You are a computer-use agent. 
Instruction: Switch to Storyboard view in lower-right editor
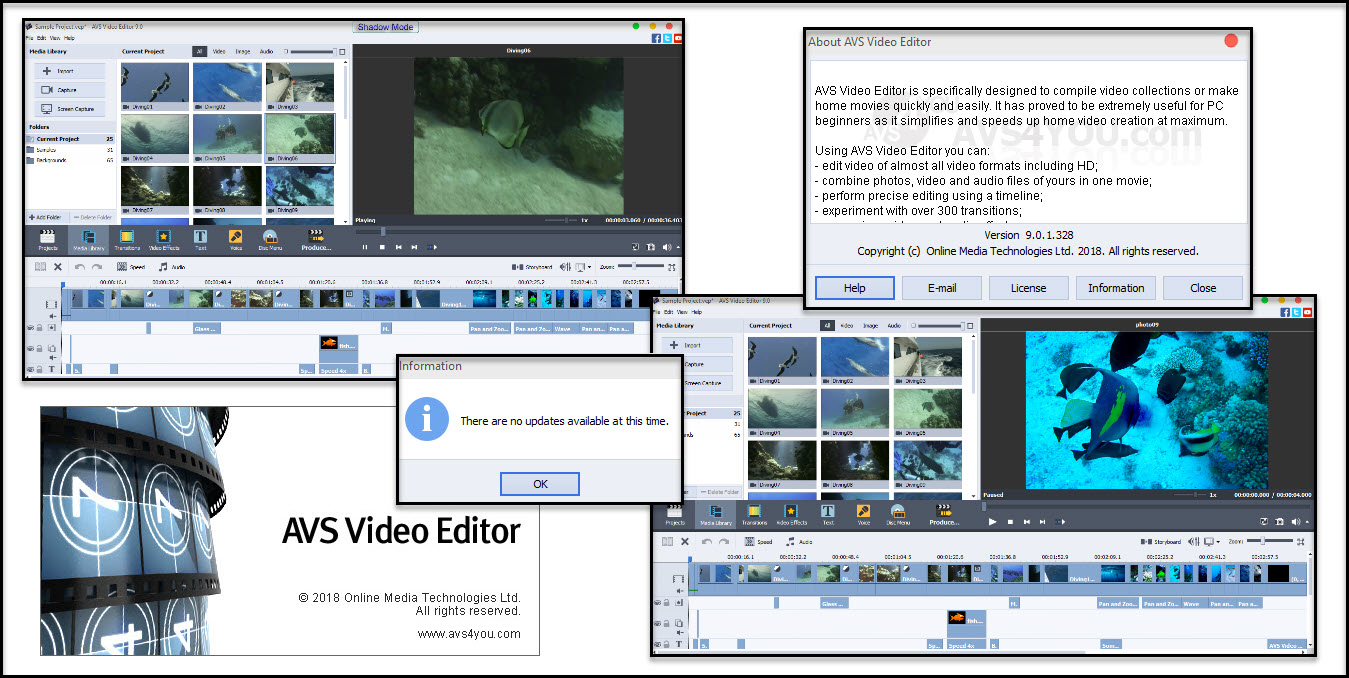tap(1161, 541)
